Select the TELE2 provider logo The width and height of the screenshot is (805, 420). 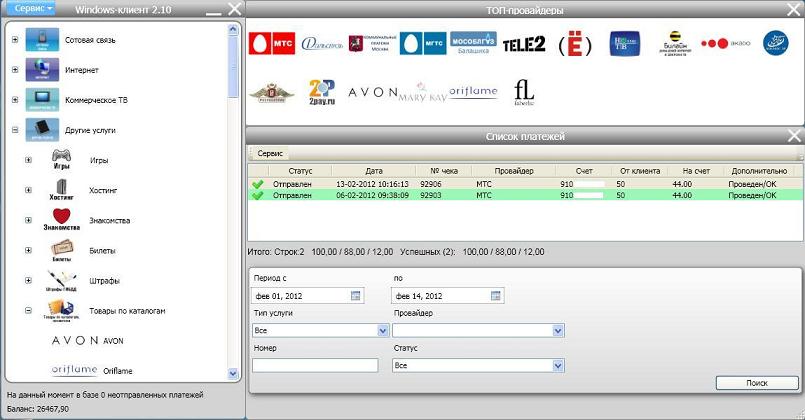click(x=524, y=44)
